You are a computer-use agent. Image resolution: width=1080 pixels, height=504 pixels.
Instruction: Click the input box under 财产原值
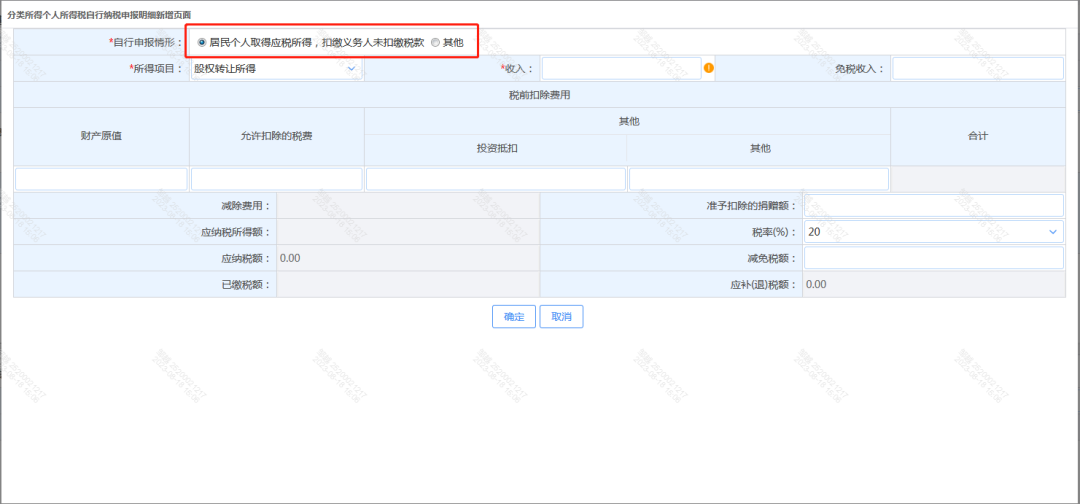click(x=101, y=179)
